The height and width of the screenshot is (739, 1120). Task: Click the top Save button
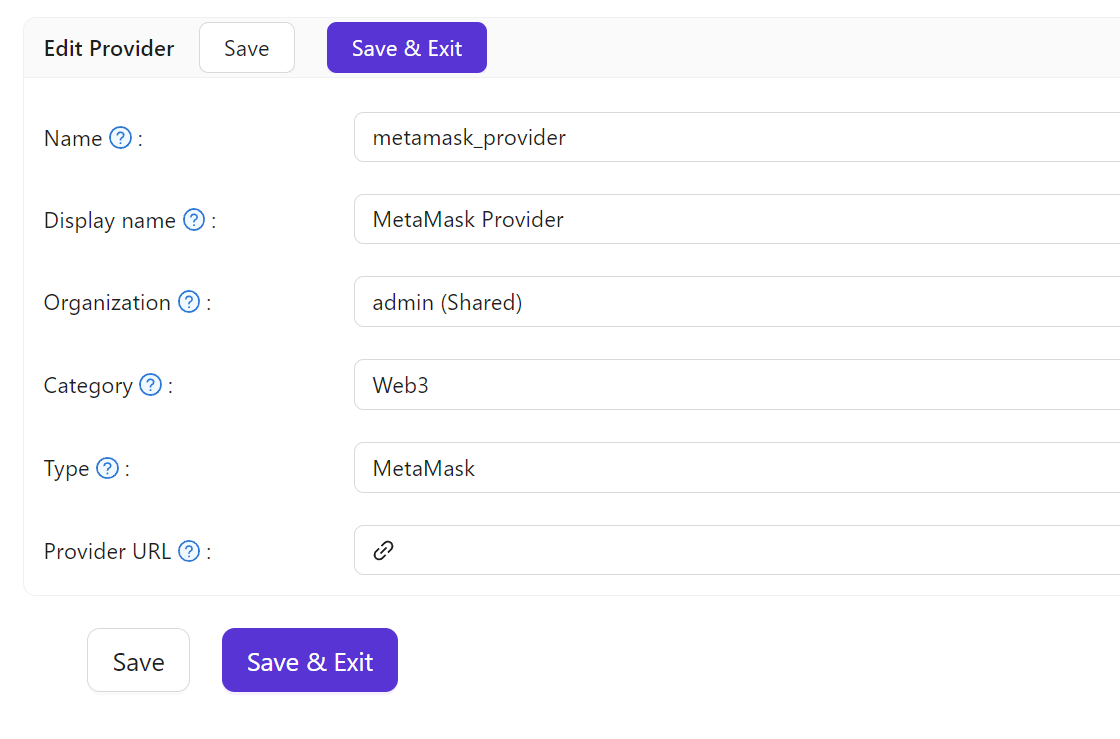click(x=246, y=47)
